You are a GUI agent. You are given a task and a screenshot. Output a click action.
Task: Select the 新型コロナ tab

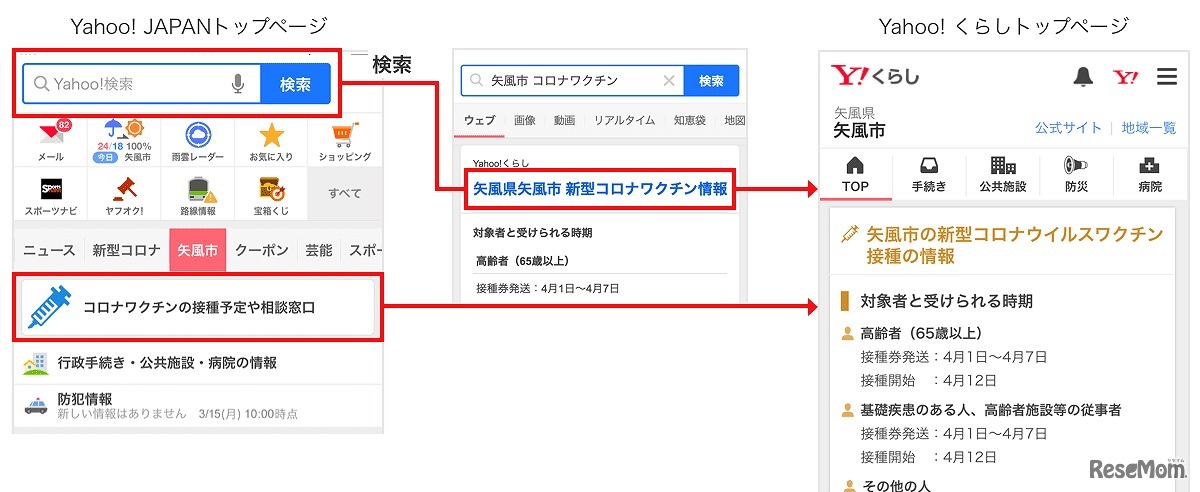point(126,250)
